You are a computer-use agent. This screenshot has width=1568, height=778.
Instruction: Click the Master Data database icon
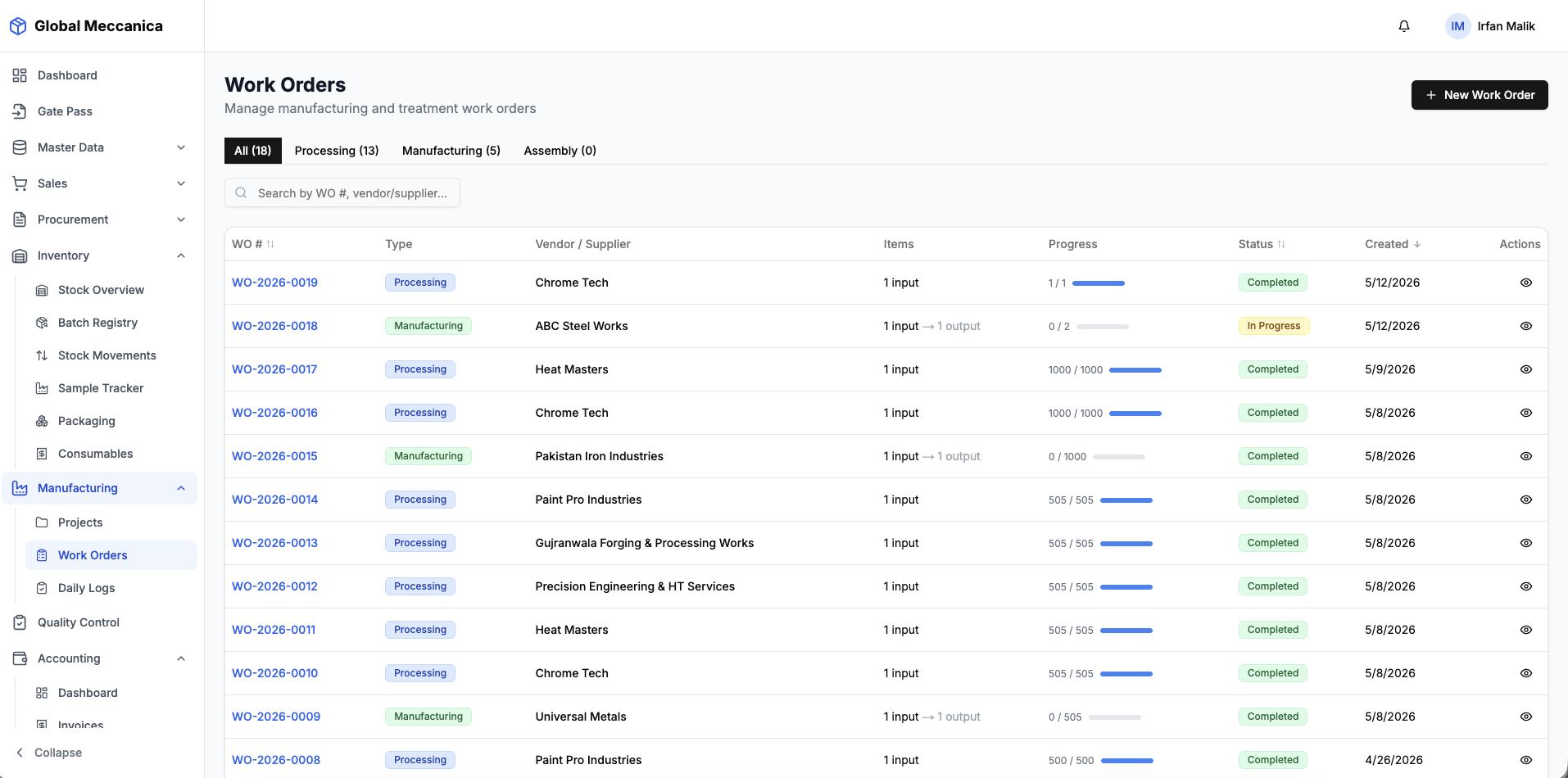[20, 147]
